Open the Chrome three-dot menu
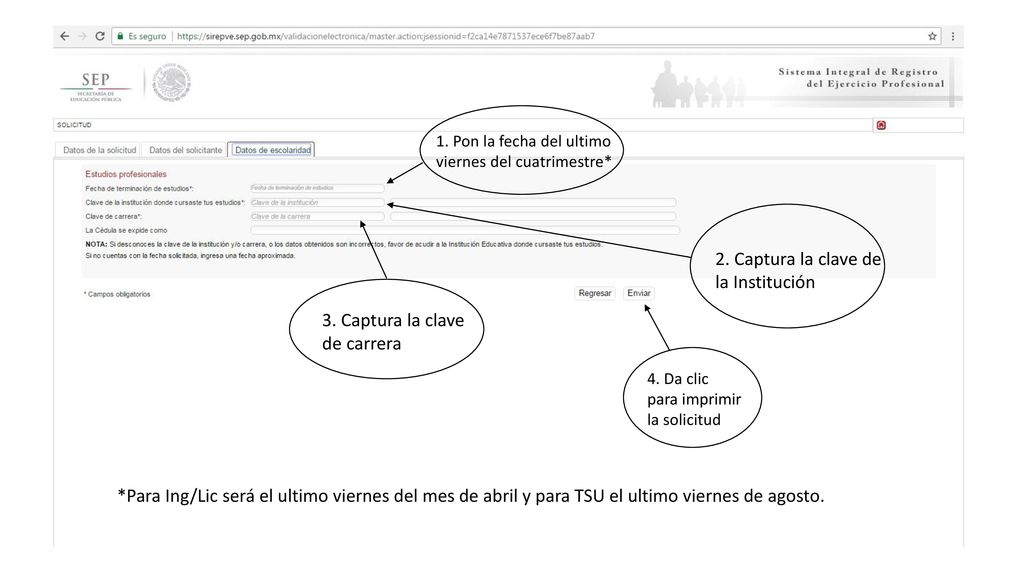 coord(953,36)
